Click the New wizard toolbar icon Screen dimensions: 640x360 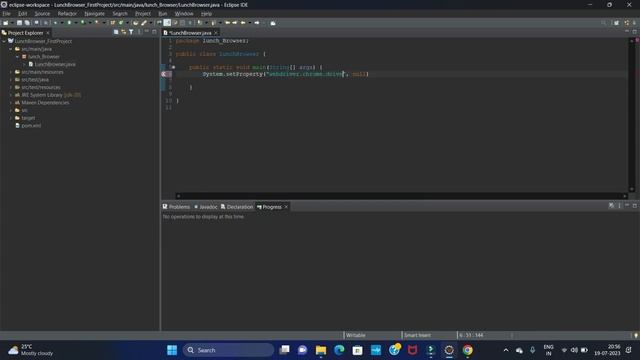[6, 23]
